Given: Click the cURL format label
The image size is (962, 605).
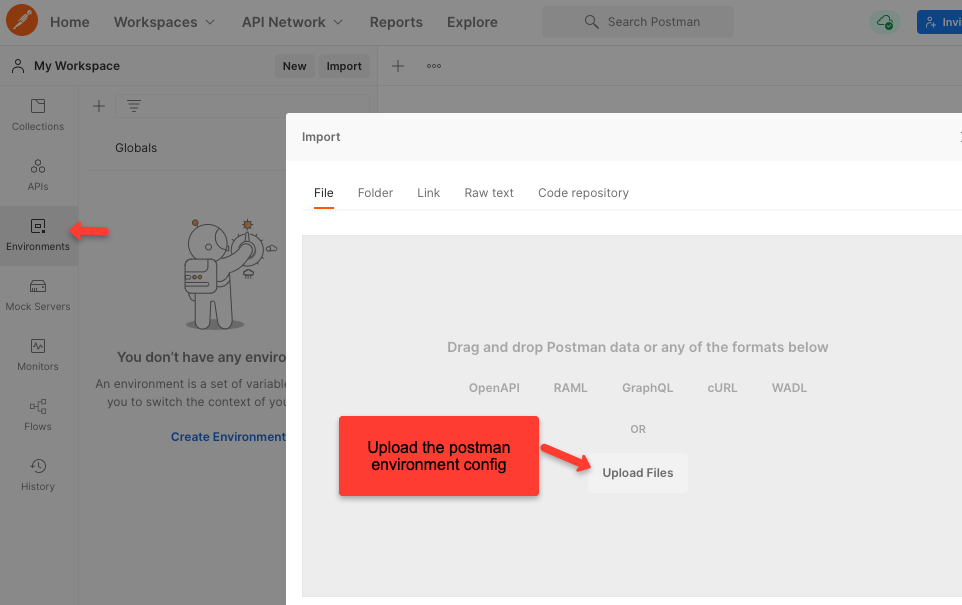Looking at the screenshot, I should point(722,388).
